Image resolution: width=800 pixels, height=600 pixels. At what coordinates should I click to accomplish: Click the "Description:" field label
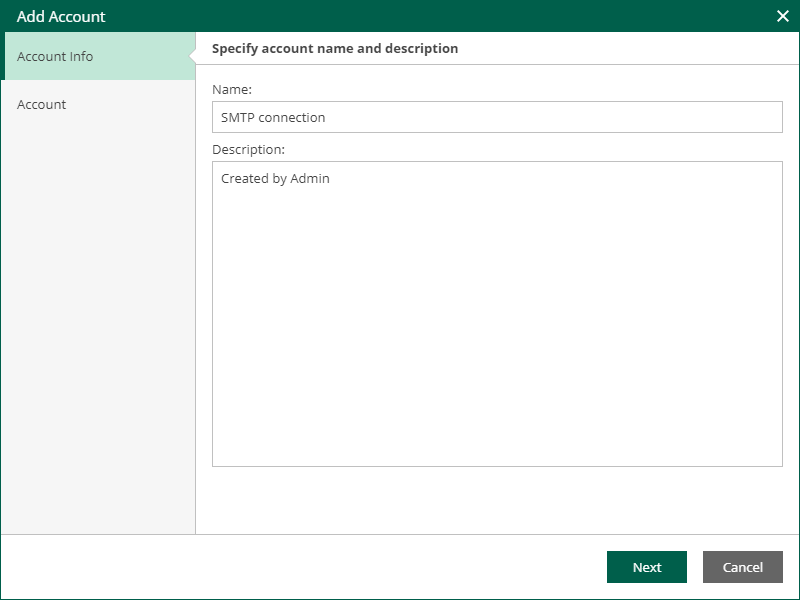click(248, 149)
